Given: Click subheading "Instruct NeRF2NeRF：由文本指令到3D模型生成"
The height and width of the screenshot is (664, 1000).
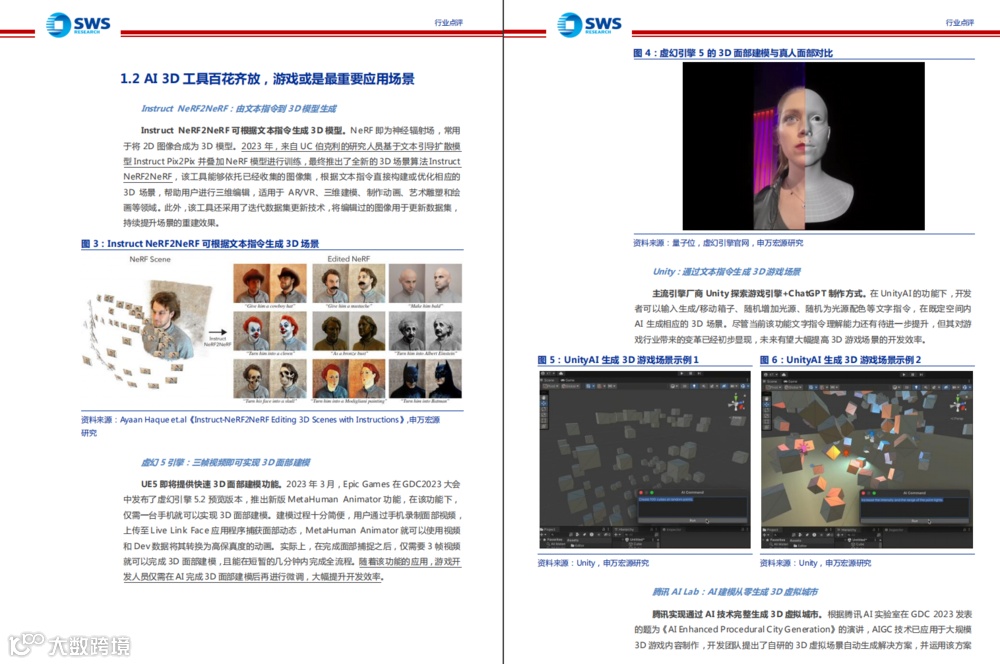Looking at the screenshot, I should point(239,108).
